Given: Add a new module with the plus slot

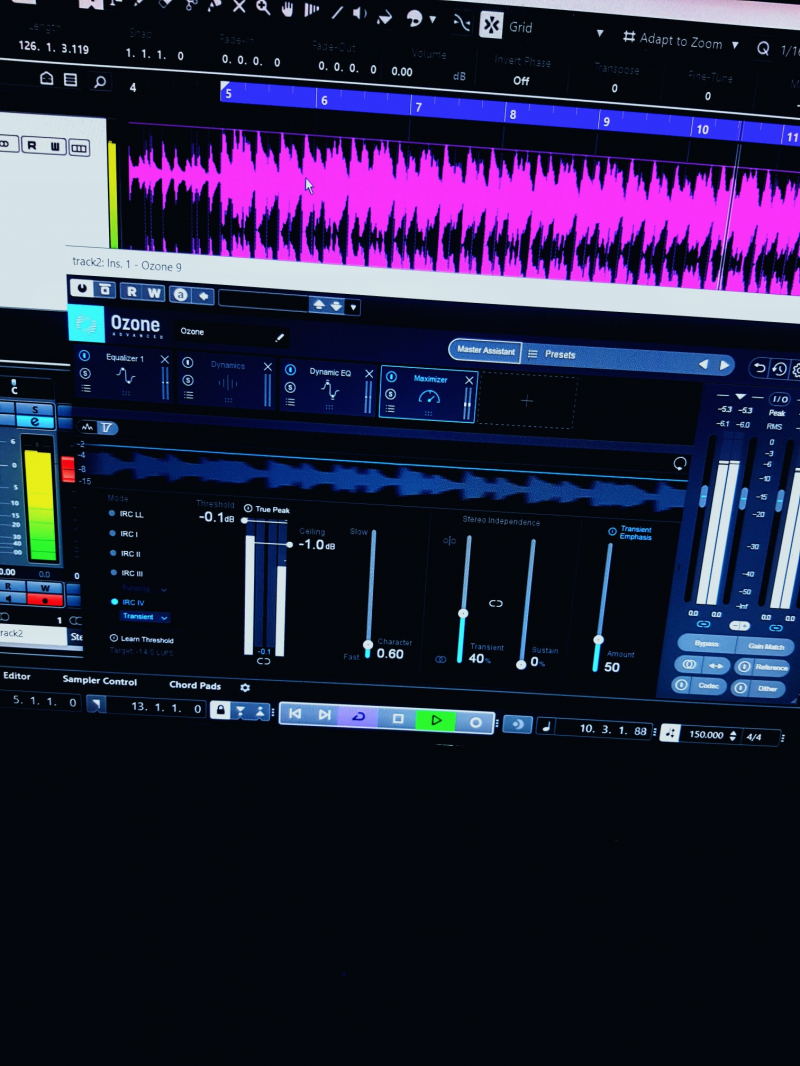Looking at the screenshot, I should [527, 401].
